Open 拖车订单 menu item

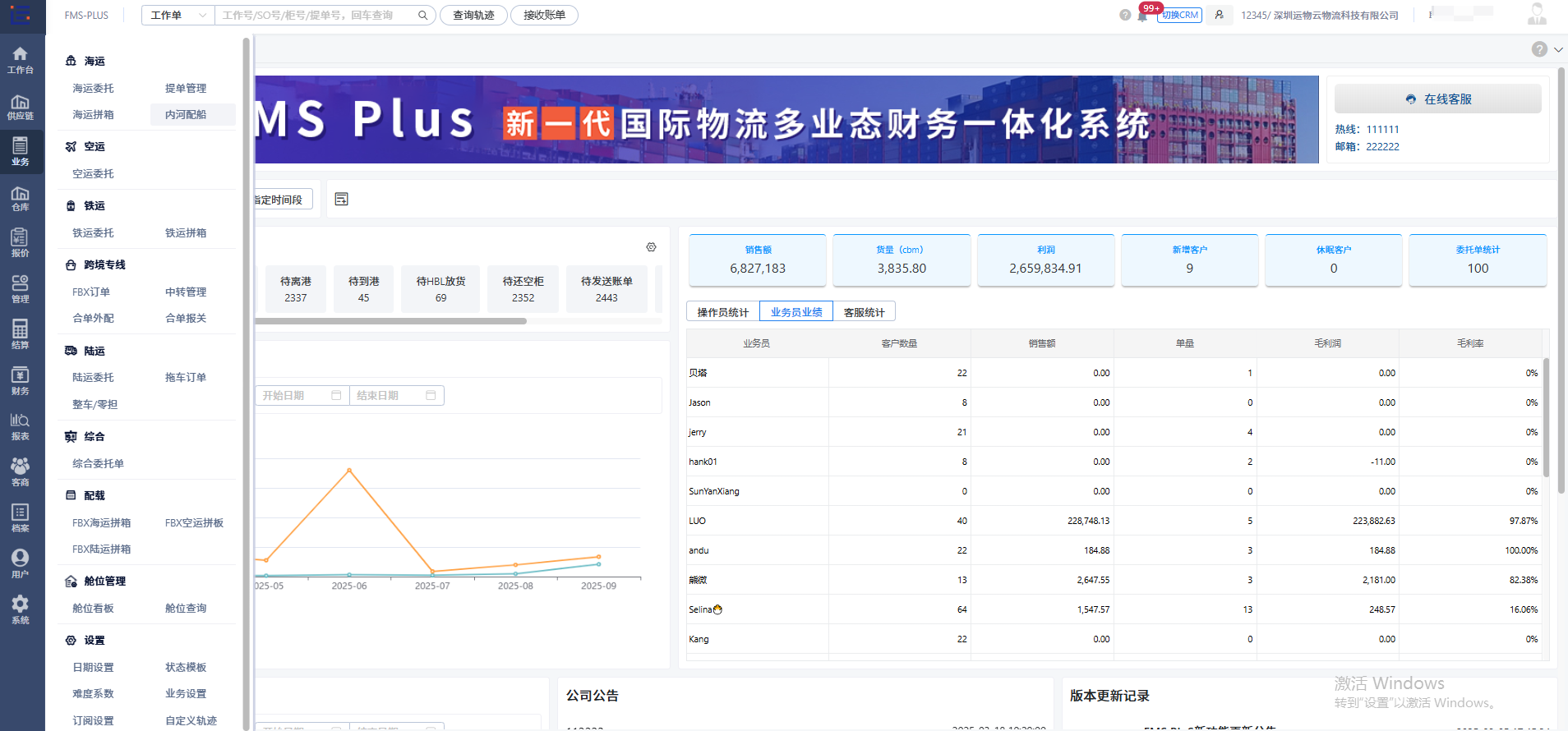[186, 378]
